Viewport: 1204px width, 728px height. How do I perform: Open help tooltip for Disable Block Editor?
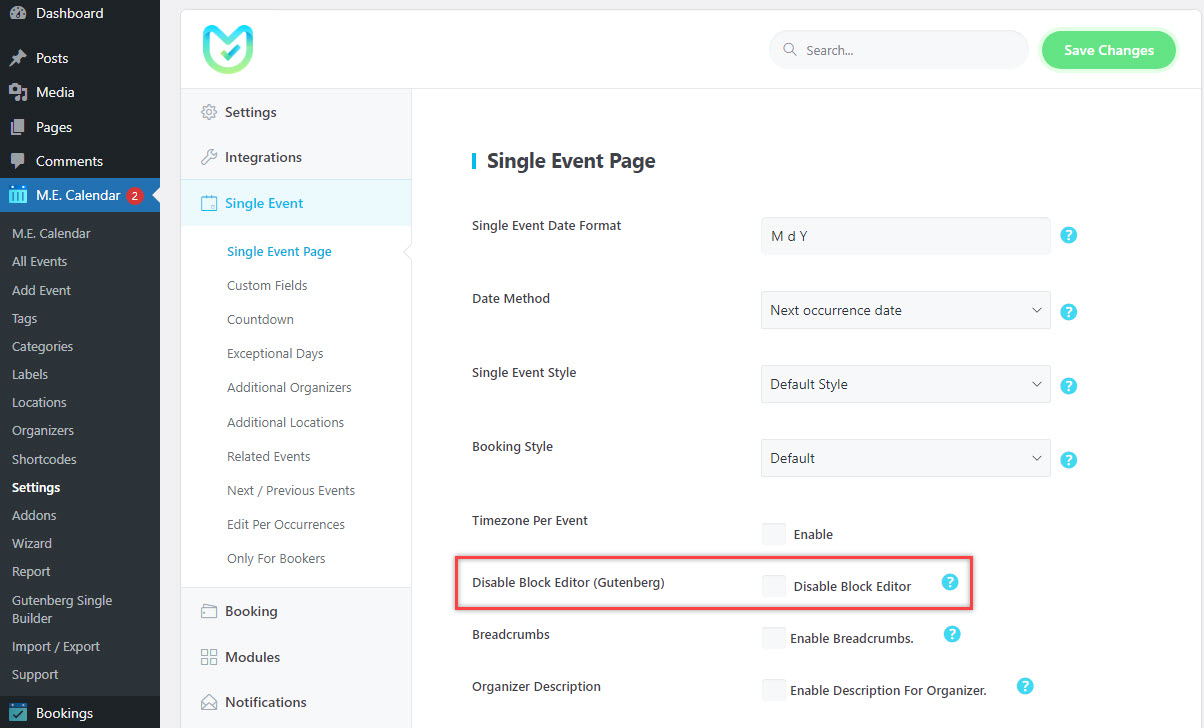click(x=950, y=582)
